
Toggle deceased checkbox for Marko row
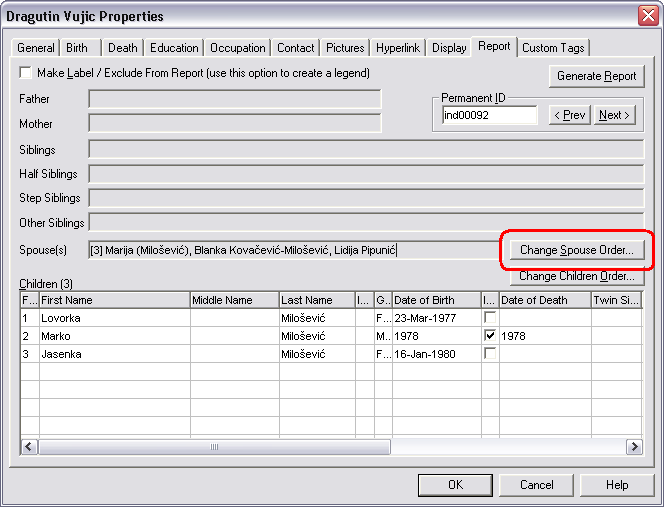489,336
